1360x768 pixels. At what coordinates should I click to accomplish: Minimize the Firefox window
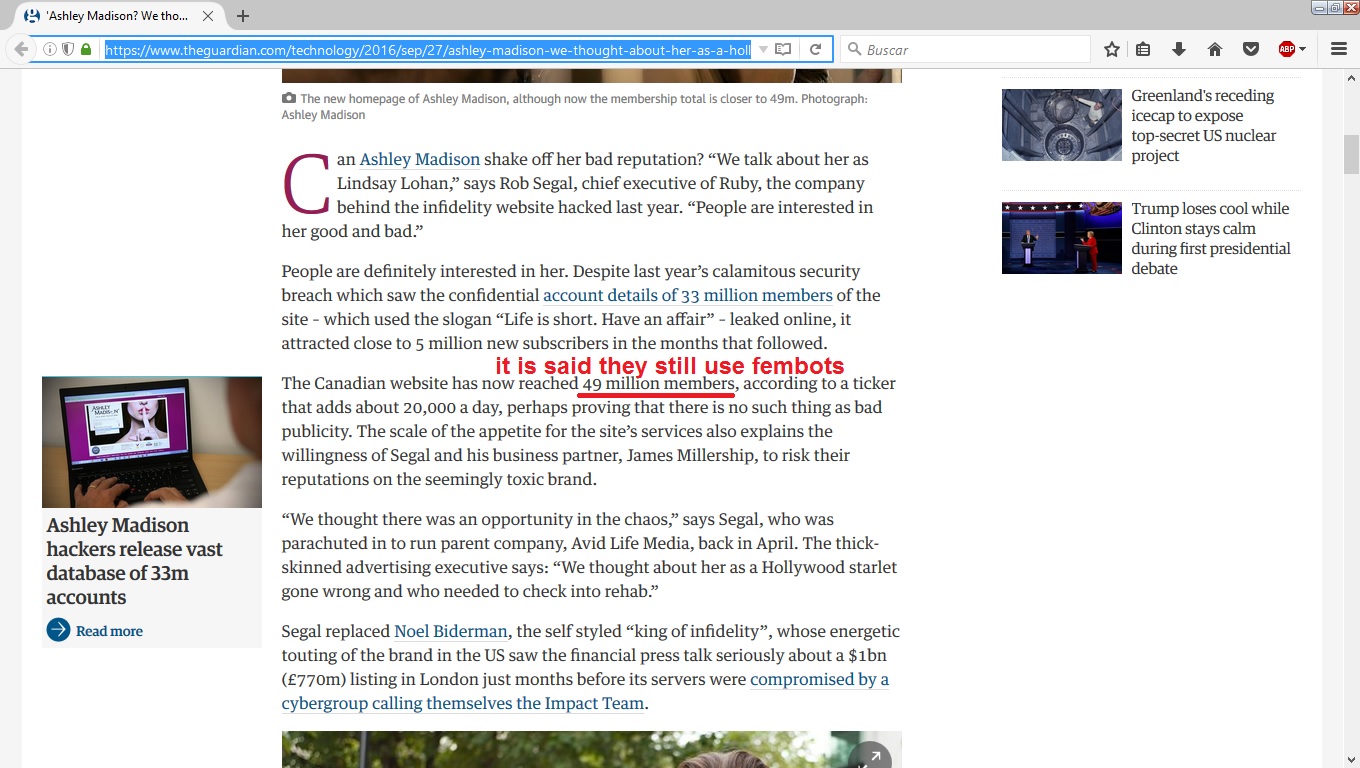pyautogui.click(x=1319, y=8)
